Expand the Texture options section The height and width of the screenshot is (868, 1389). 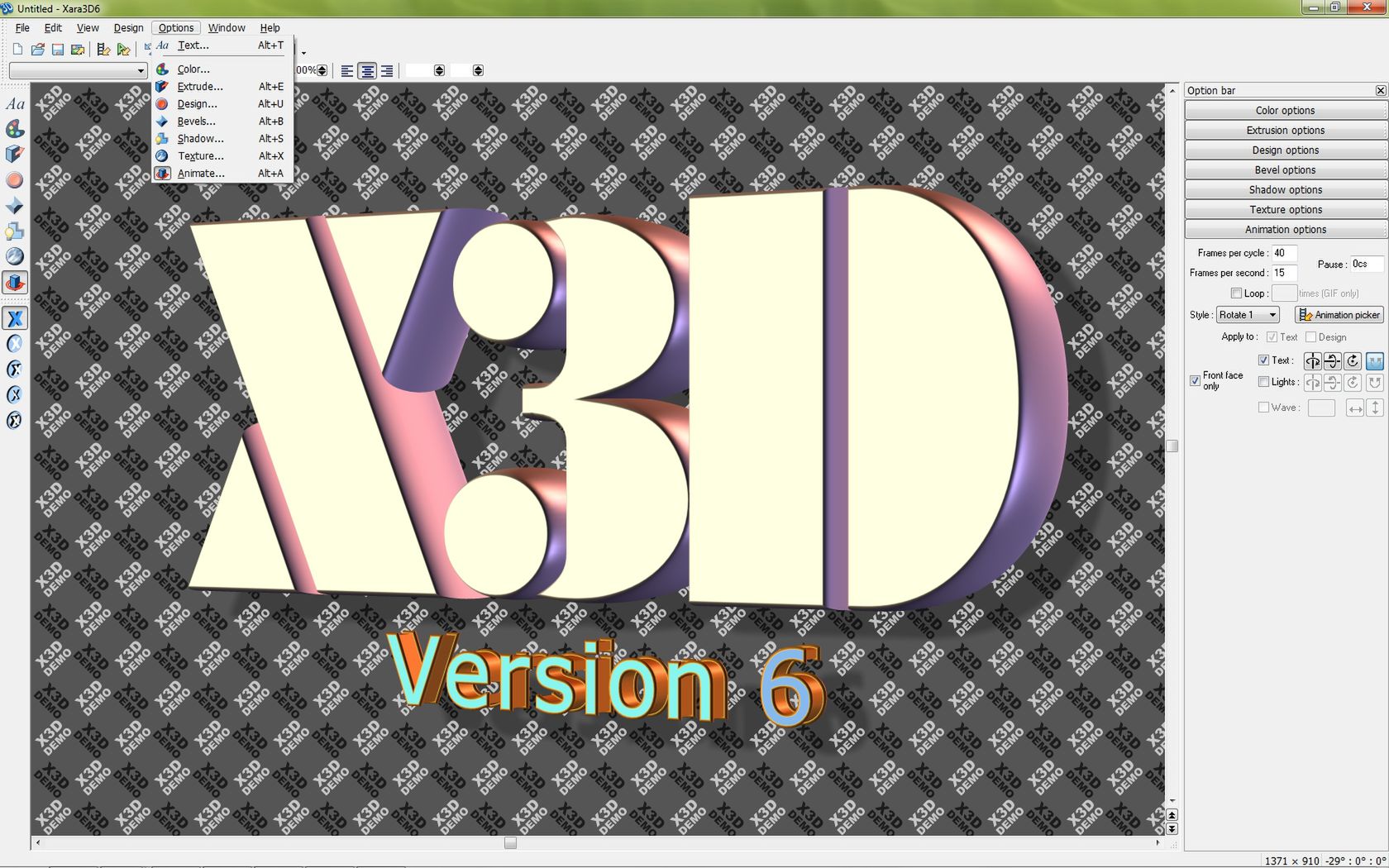coord(1286,210)
